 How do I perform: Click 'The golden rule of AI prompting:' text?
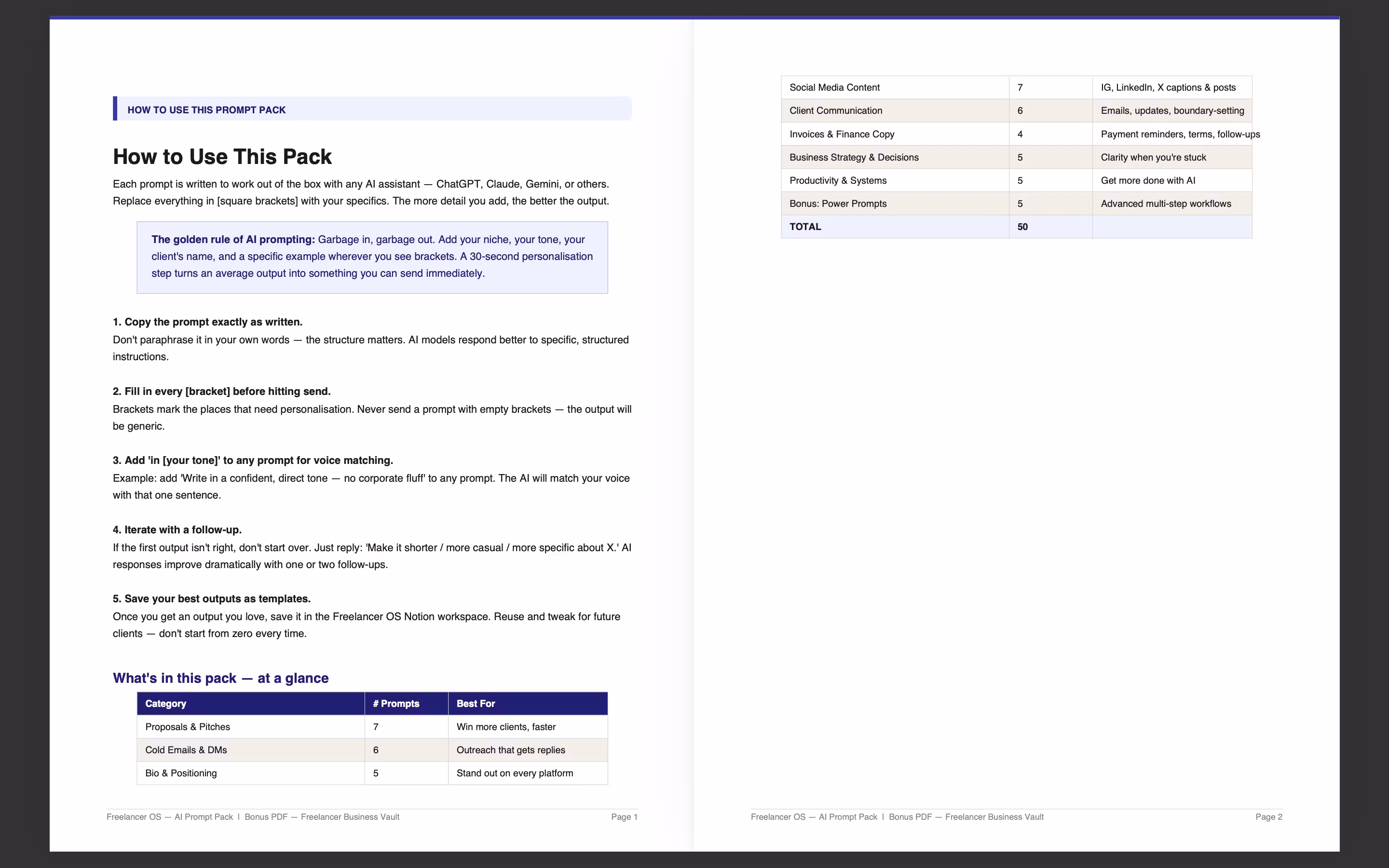(233, 239)
